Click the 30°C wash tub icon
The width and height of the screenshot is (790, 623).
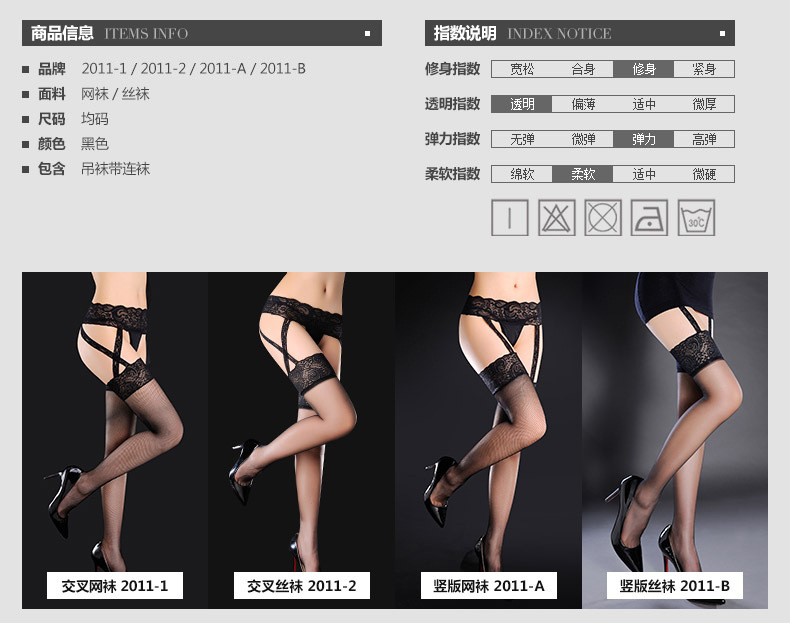point(696,217)
